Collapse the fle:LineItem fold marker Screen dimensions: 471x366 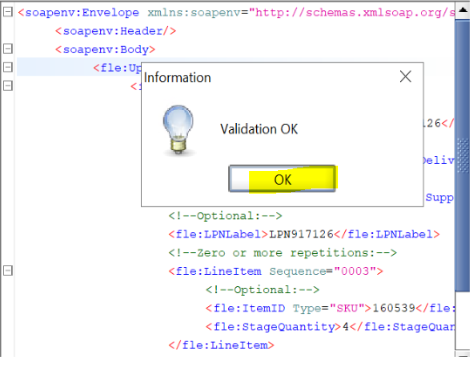8,270
